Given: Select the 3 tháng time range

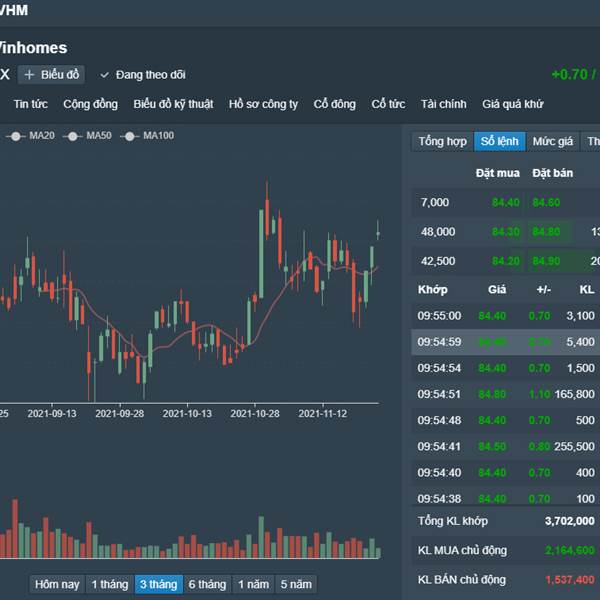Looking at the screenshot, I should (158, 584).
